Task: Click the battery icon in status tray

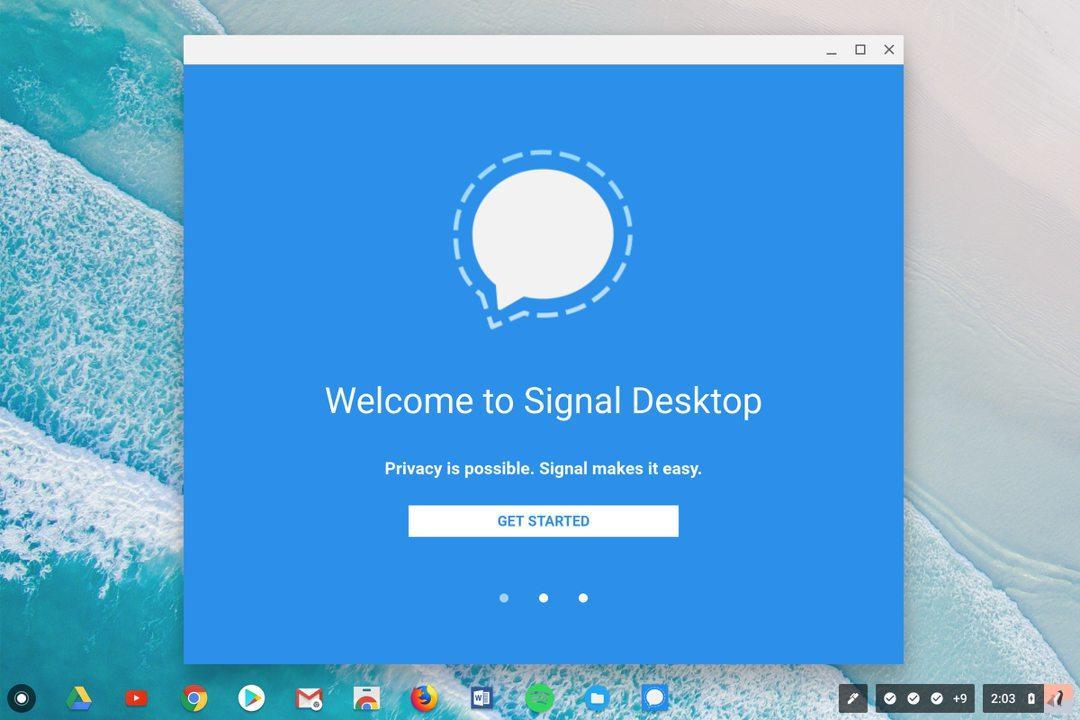Action: [1031, 699]
